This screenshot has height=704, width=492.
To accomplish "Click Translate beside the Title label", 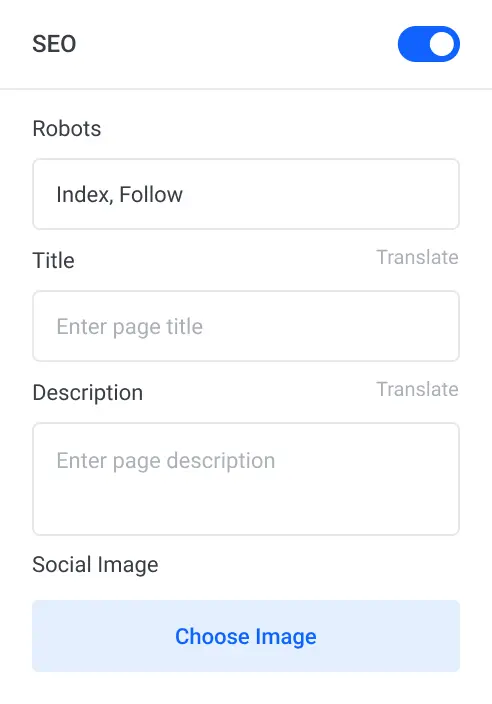I will click(x=417, y=258).
